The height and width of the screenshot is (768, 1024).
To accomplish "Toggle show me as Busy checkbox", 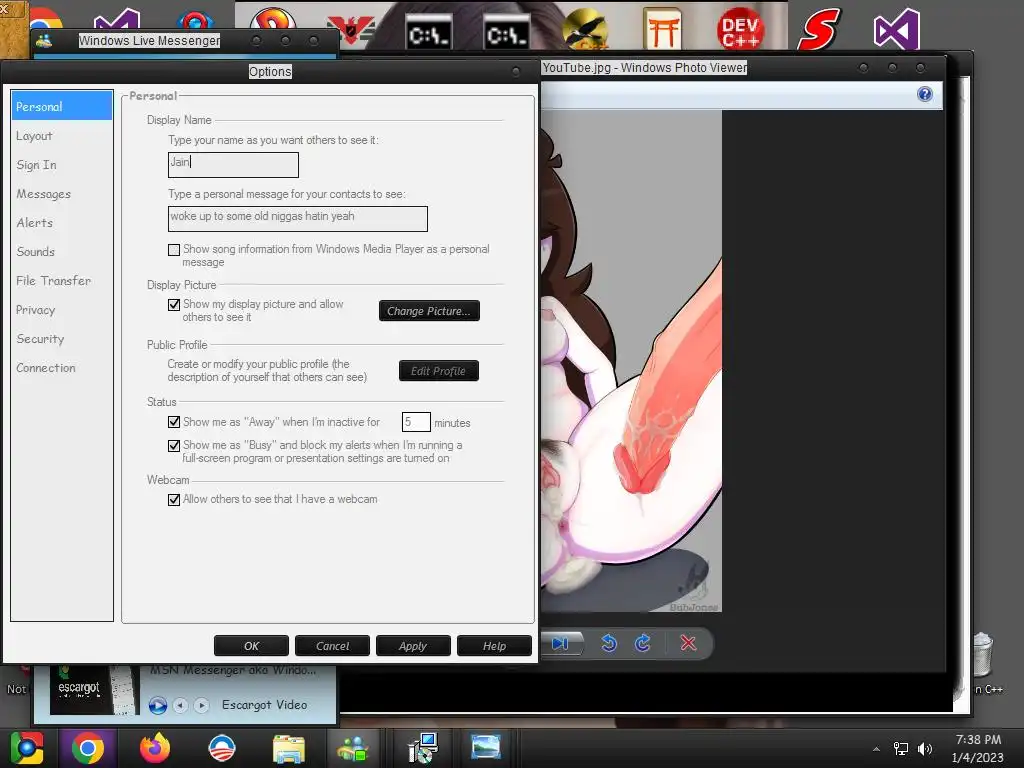I will 174,446.
